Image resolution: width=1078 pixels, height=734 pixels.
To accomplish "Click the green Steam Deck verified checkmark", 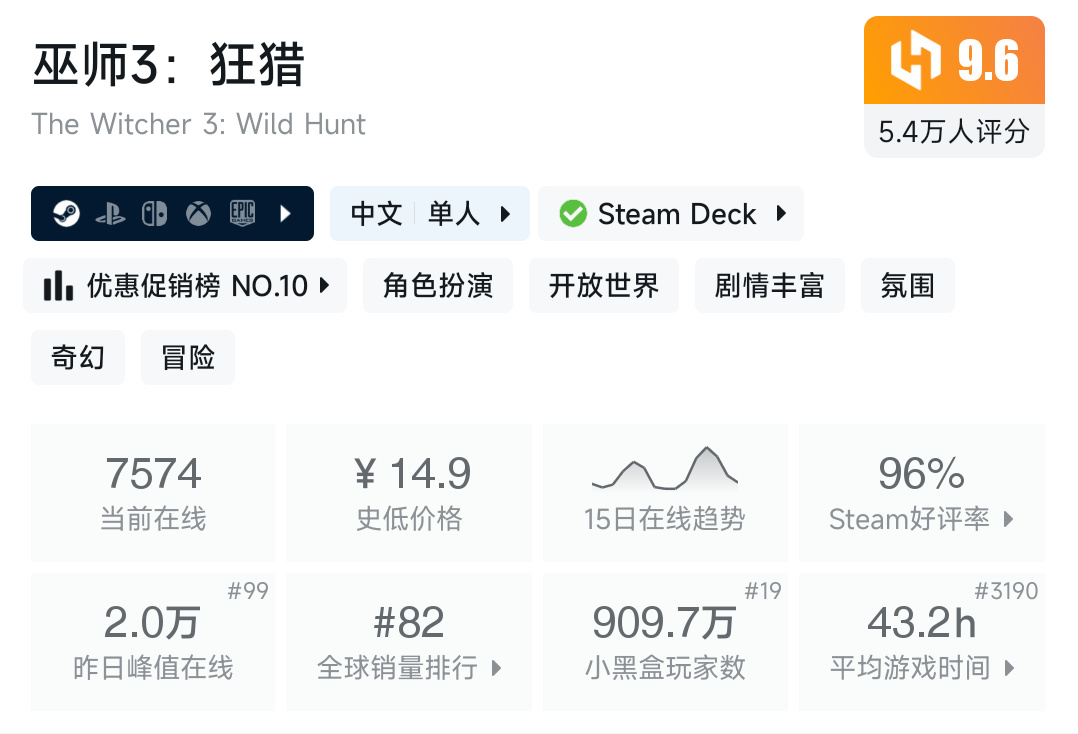I will point(572,214).
